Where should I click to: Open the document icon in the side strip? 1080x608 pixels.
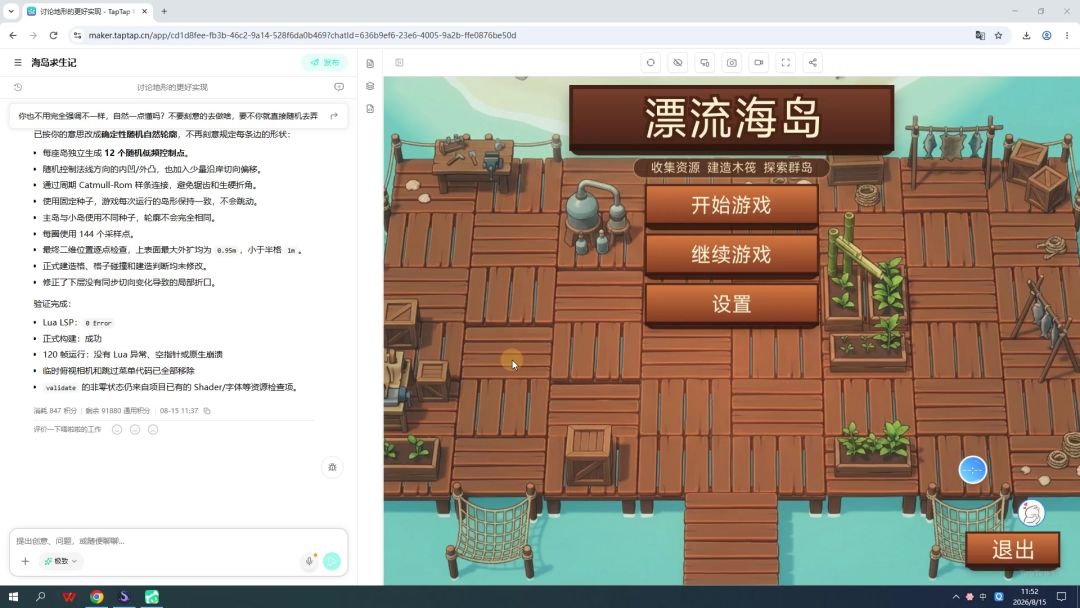(370, 63)
